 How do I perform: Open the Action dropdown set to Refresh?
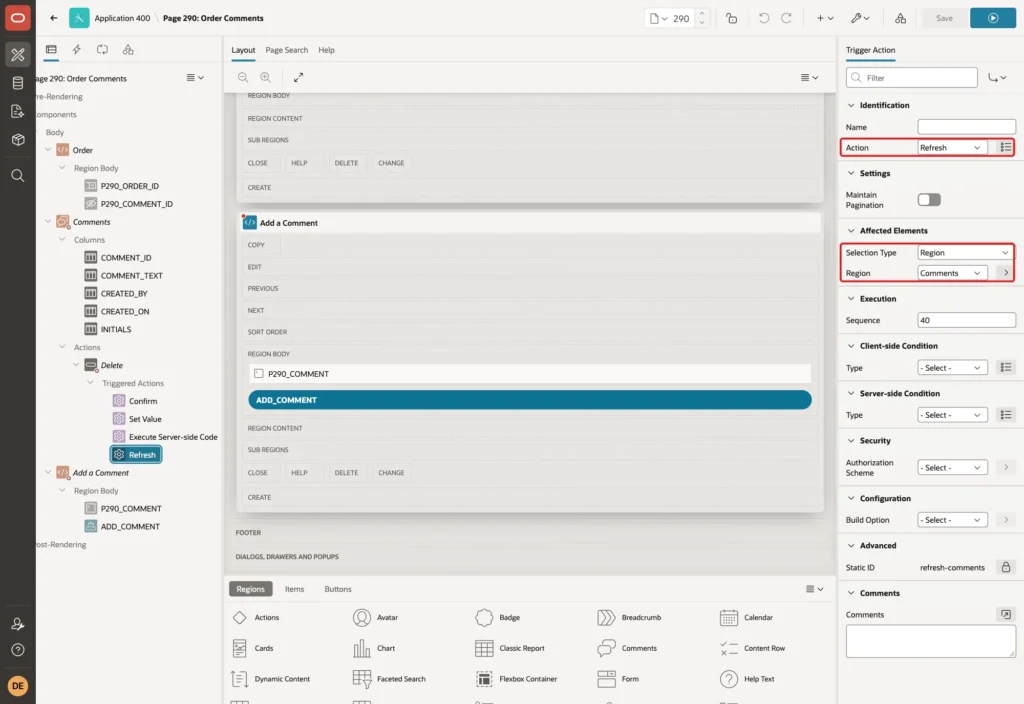(x=952, y=148)
